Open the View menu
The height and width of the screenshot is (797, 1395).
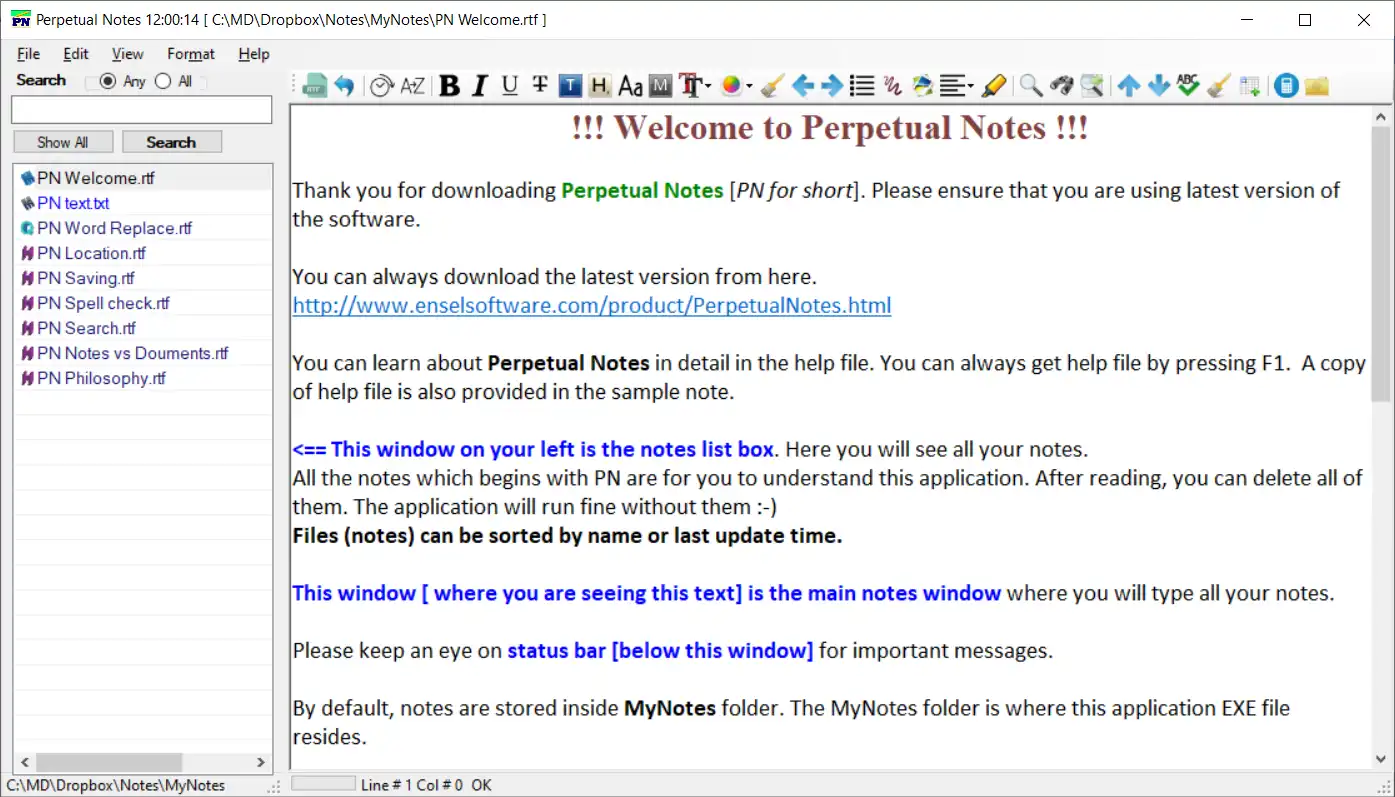pos(128,54)
